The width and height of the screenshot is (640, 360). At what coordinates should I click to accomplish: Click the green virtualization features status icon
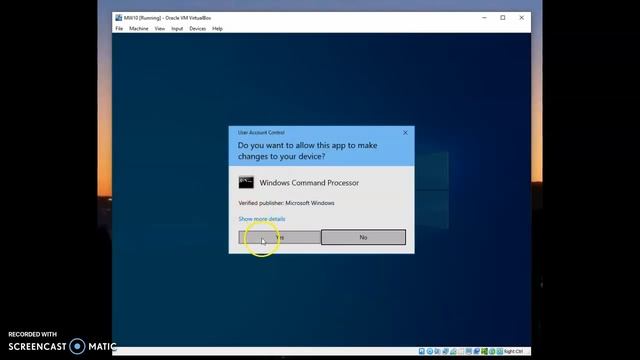coord(484,351)
